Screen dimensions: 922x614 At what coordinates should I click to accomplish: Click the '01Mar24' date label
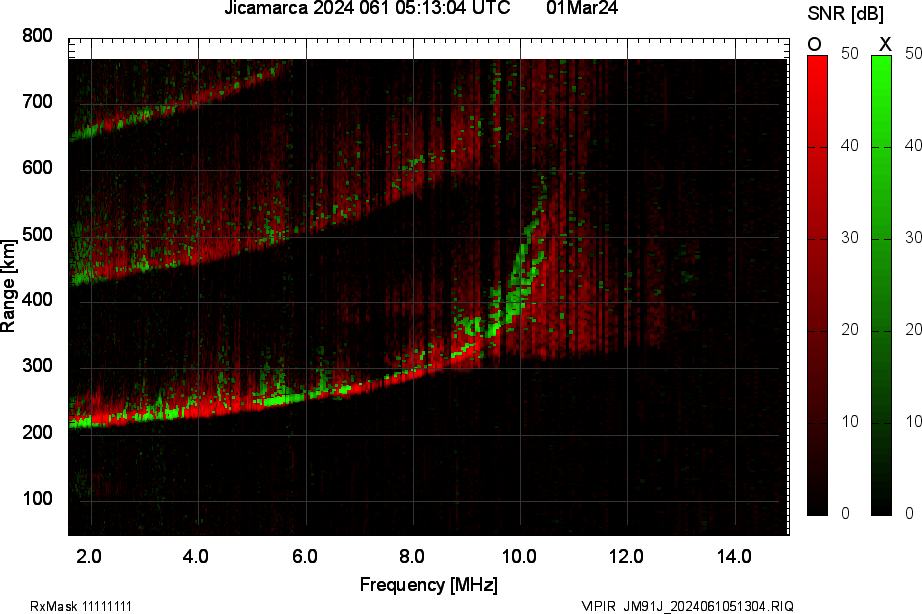582,8
